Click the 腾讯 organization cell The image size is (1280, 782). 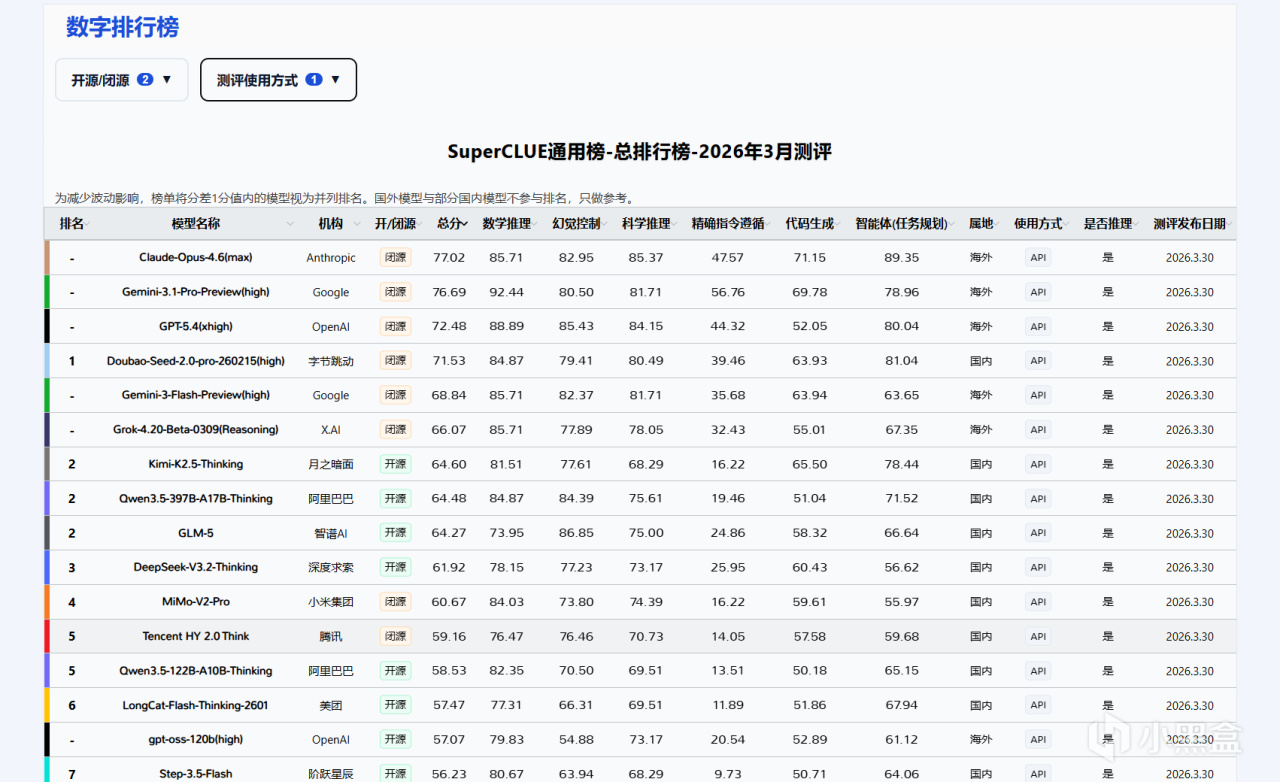pos(331,636)
